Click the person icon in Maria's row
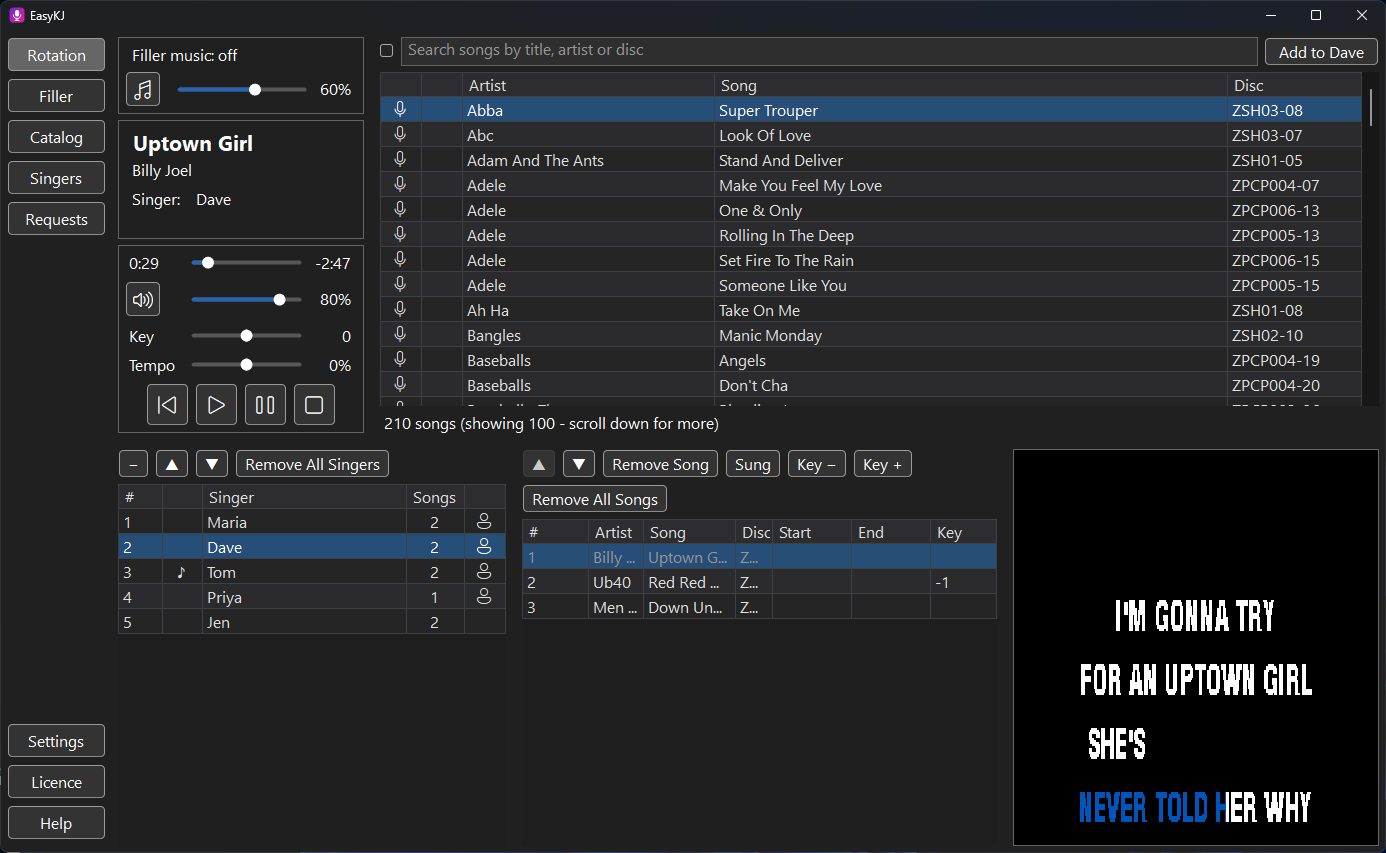1386x853 pixels. coord(484,522)
